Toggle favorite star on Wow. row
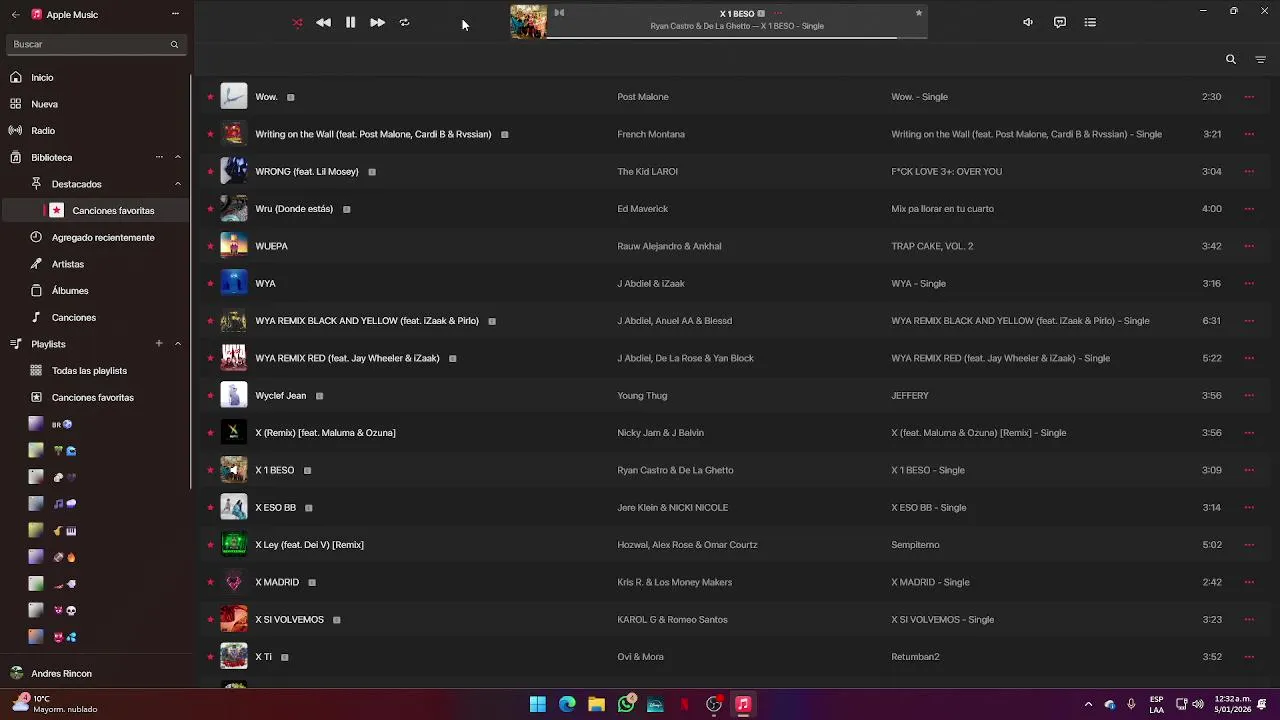 [210, 97]
